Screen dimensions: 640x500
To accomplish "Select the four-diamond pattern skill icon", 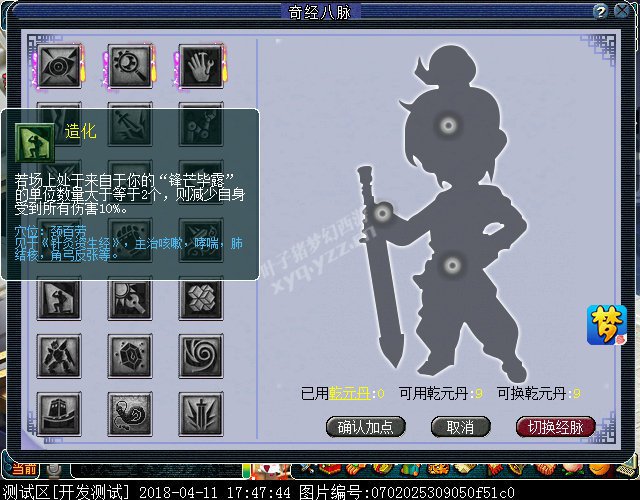I will tap(201, 298).
